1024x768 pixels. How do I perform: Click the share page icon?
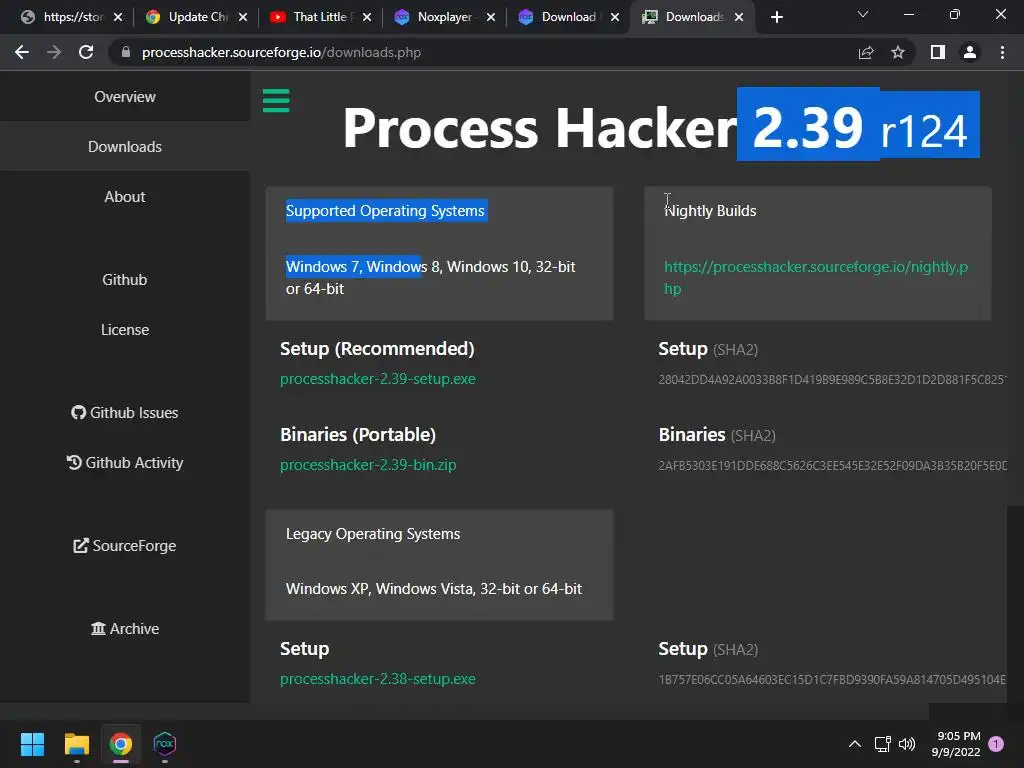[x=866, y=52]
